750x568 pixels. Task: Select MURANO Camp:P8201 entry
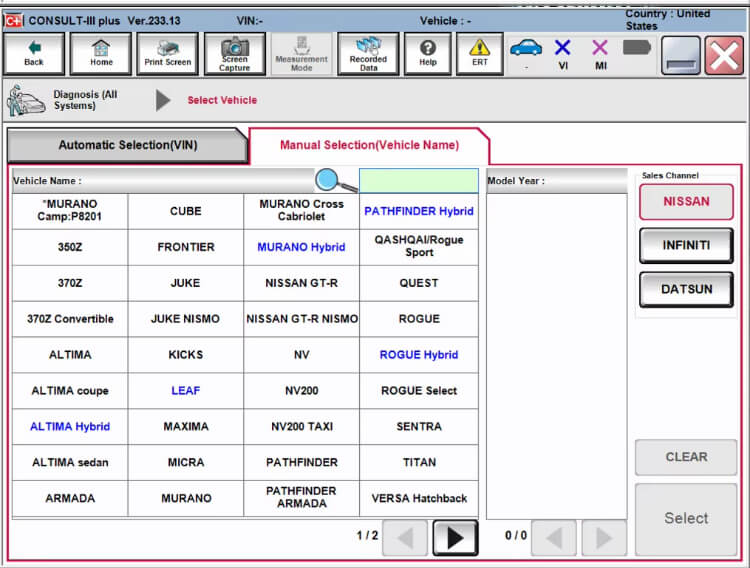70,211
